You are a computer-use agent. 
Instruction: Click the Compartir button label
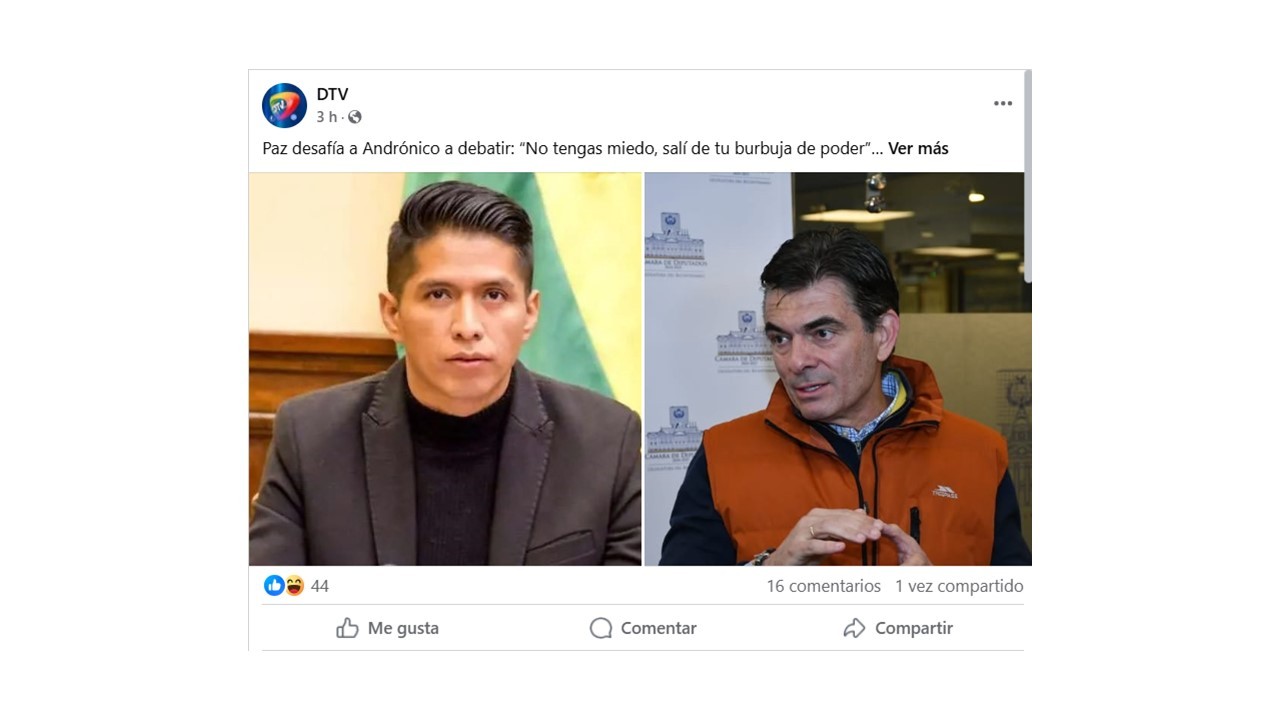click(x=914, y=628)
